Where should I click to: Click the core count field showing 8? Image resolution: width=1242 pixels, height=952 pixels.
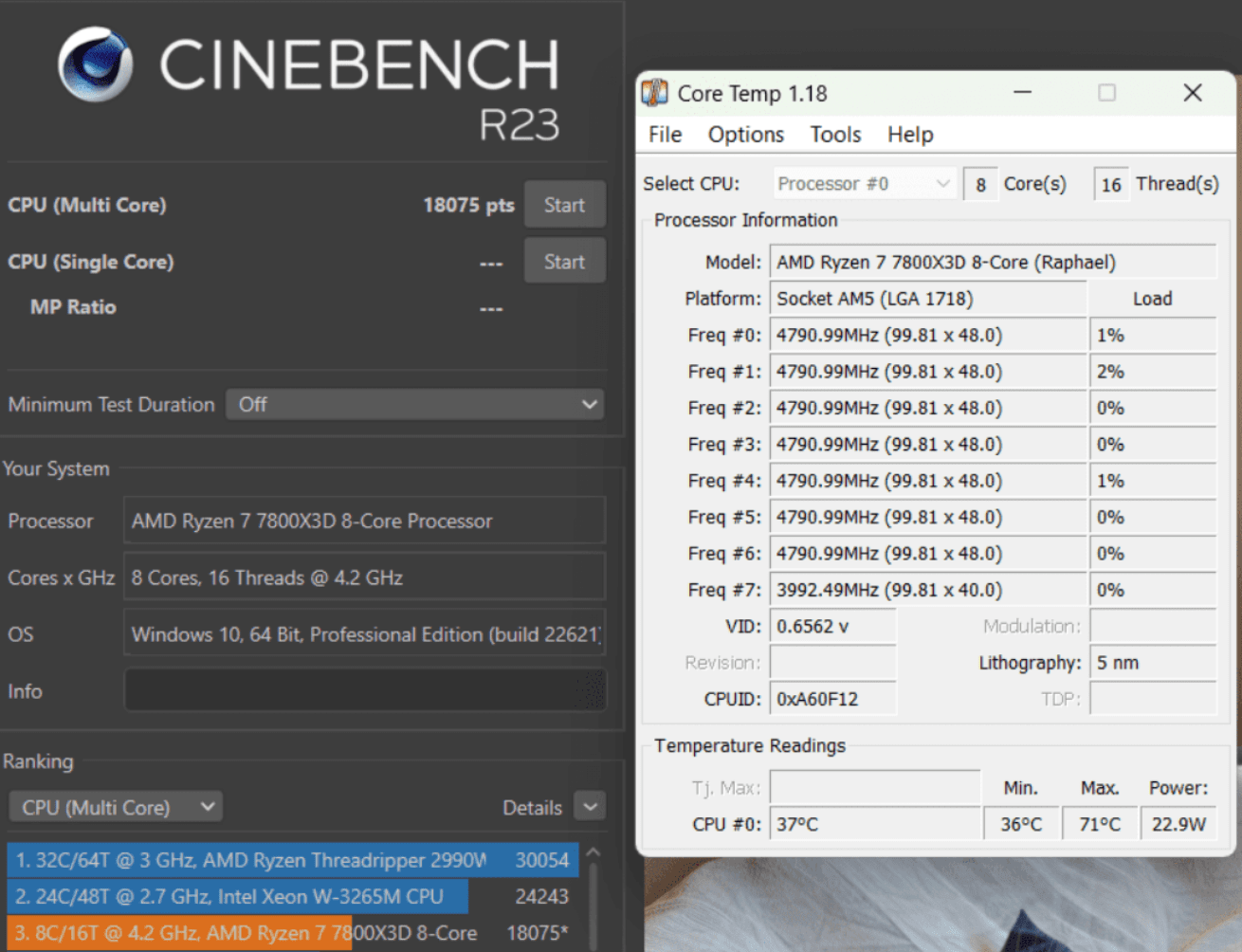click(980, 184)
